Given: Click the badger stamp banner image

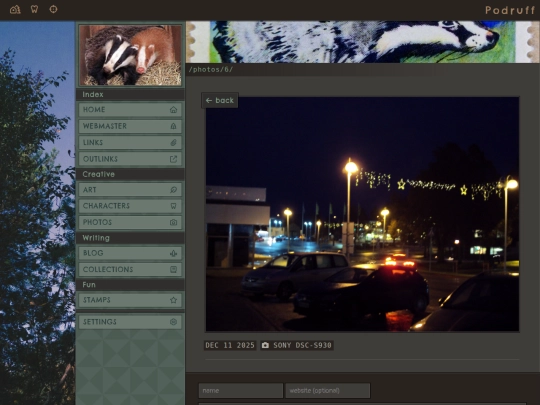Looking at the screenshot, I should coord(363,42).
